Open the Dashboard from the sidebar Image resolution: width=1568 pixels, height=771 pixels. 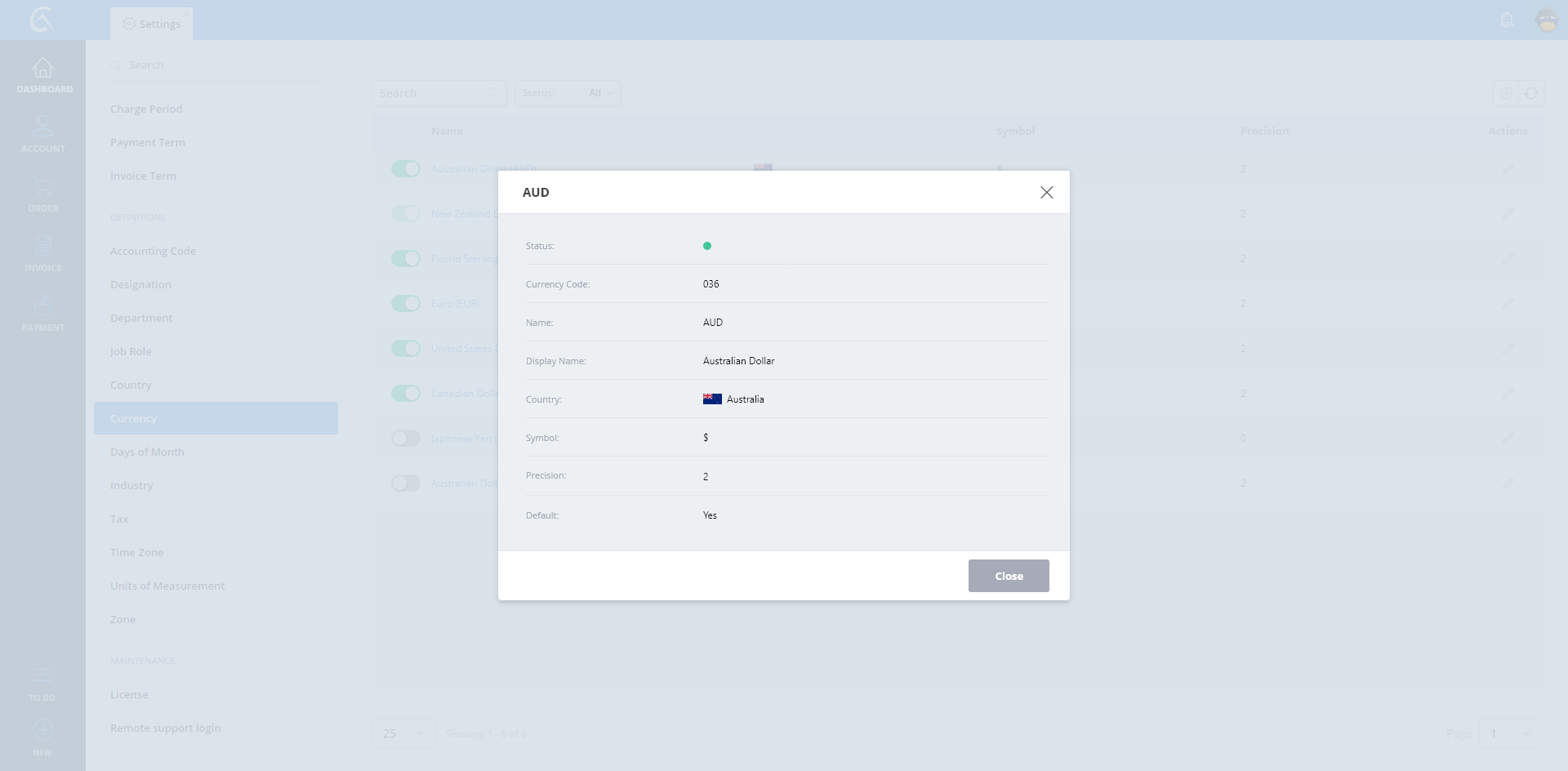tap(43, 74)
